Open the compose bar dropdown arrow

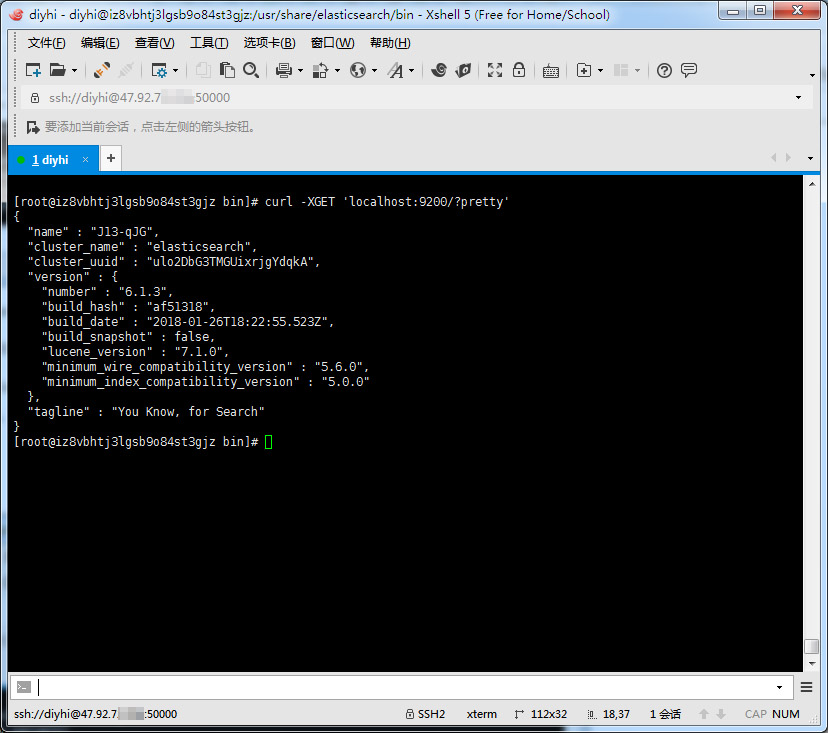(779, 687)
